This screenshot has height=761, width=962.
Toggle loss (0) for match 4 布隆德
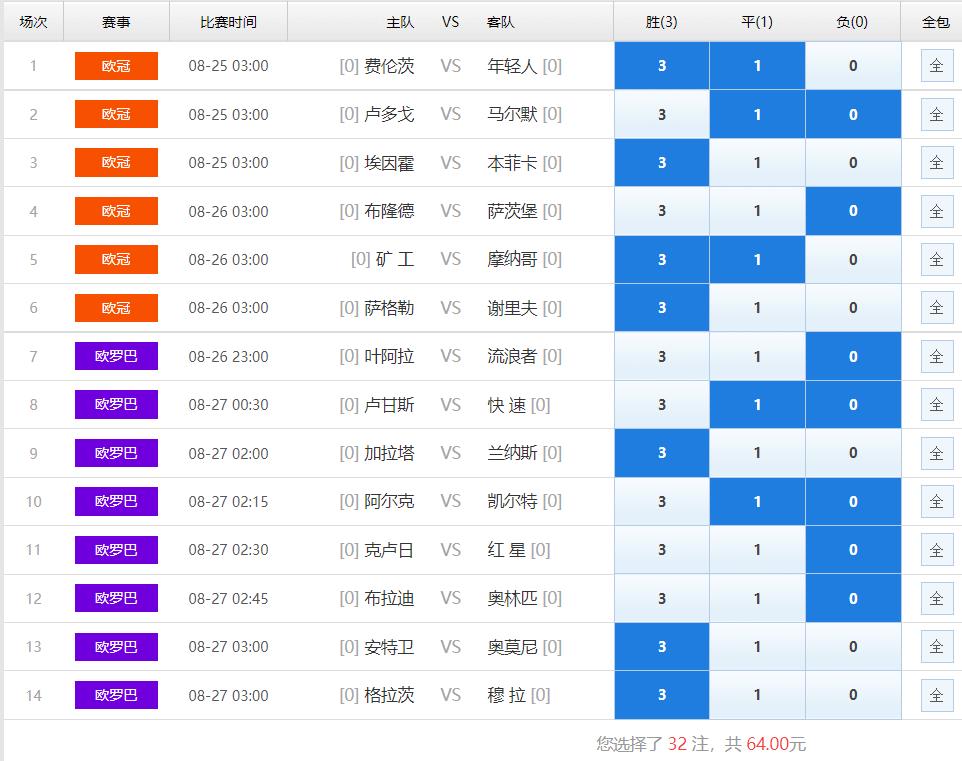point(853,211)
